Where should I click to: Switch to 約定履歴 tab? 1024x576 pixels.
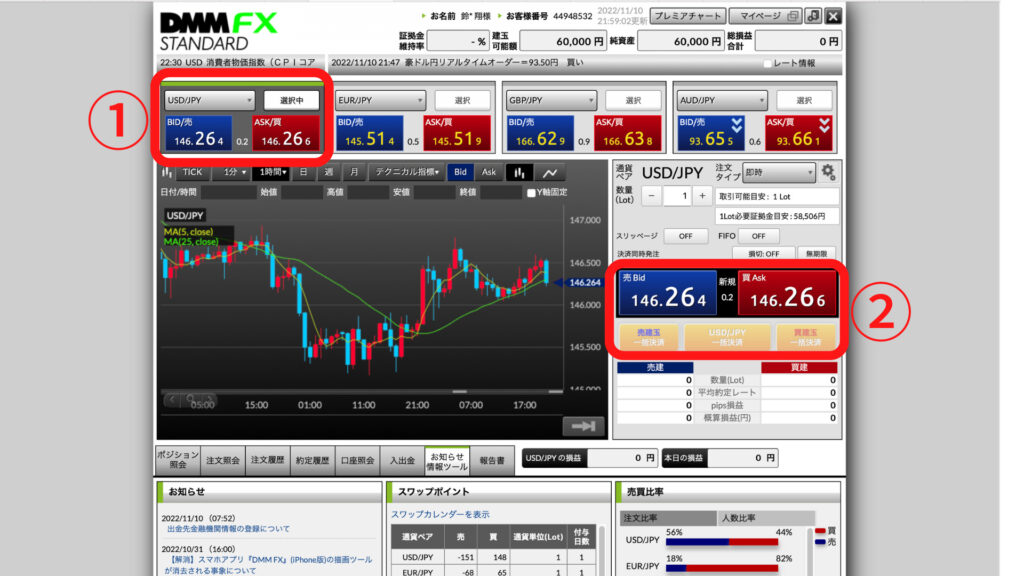click(313, 460)
